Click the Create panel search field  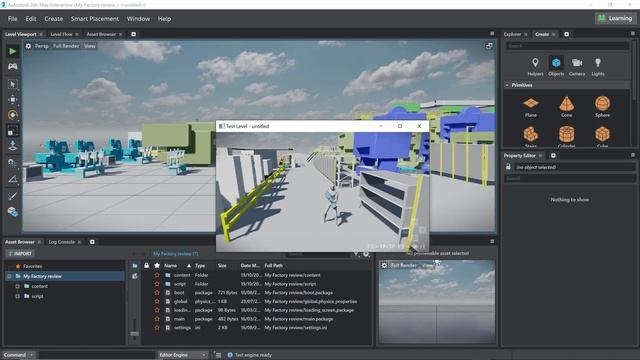tap(567, 46)
